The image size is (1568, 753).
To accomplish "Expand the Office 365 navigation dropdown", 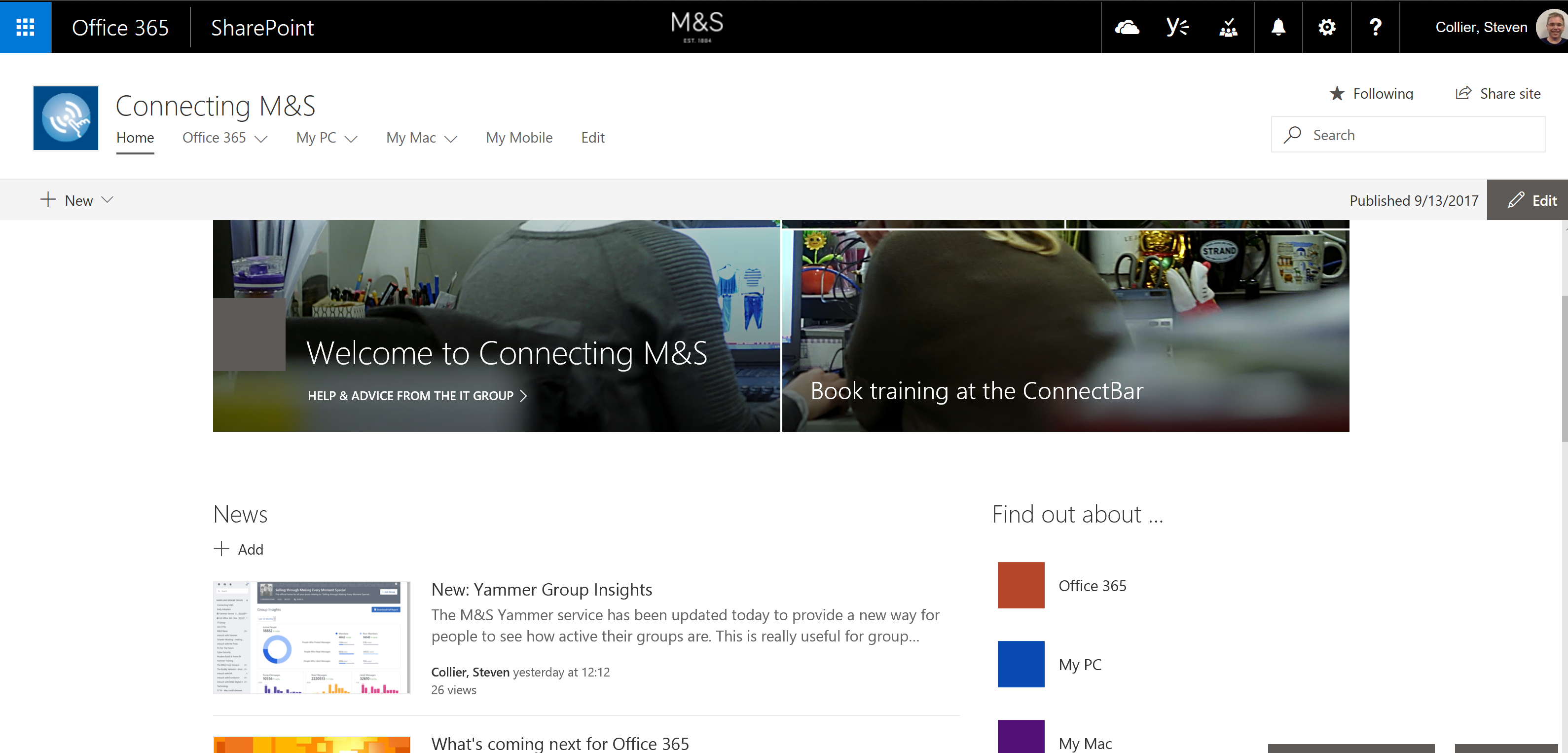I will click(224, 138).
